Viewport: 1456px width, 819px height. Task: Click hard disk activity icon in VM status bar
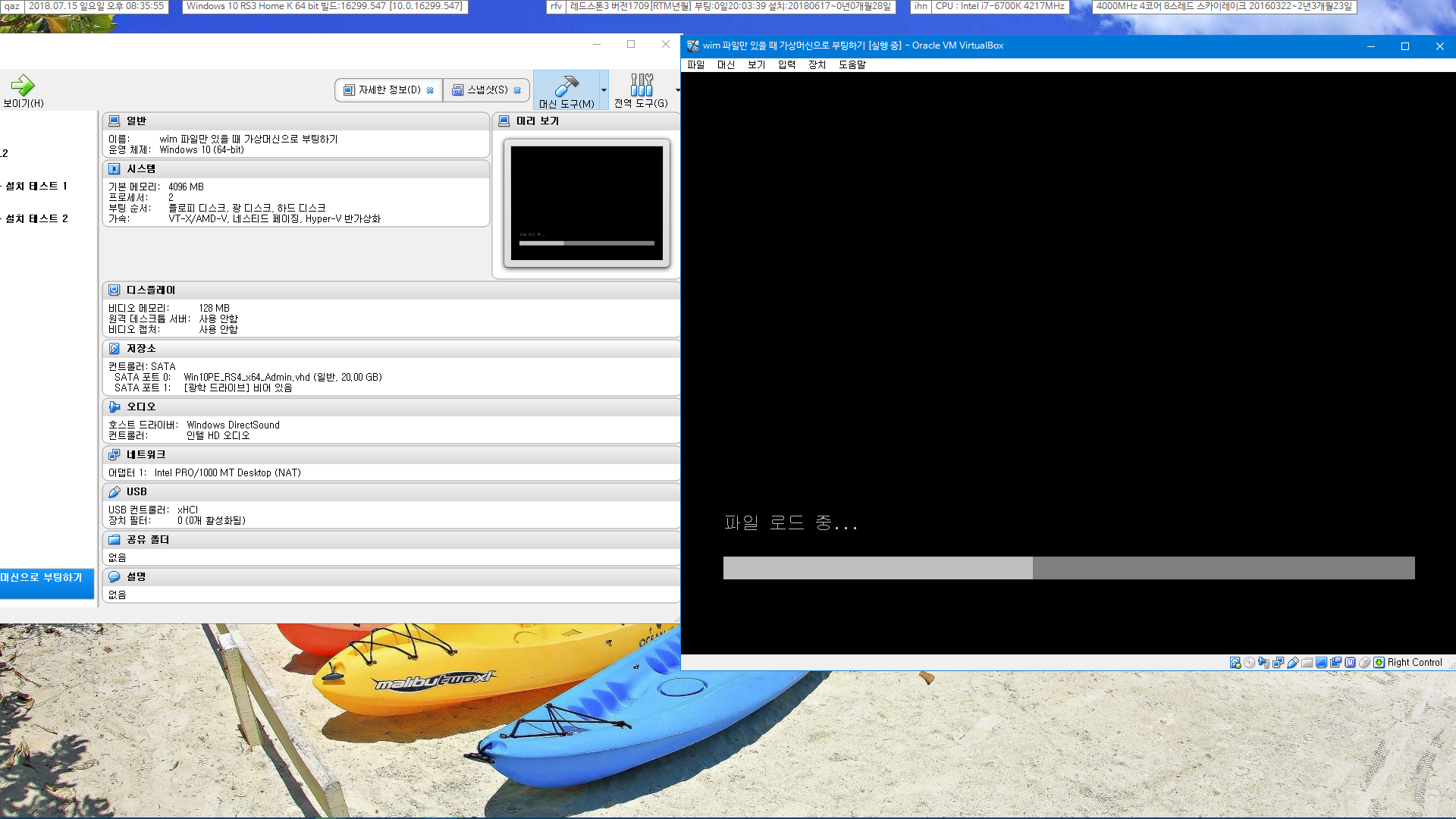pos(1235,662)
